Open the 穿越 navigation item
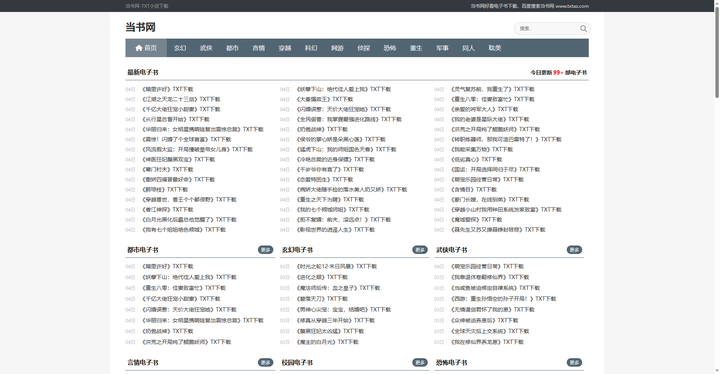The image size is (720, 374). [x=285, y=48]
